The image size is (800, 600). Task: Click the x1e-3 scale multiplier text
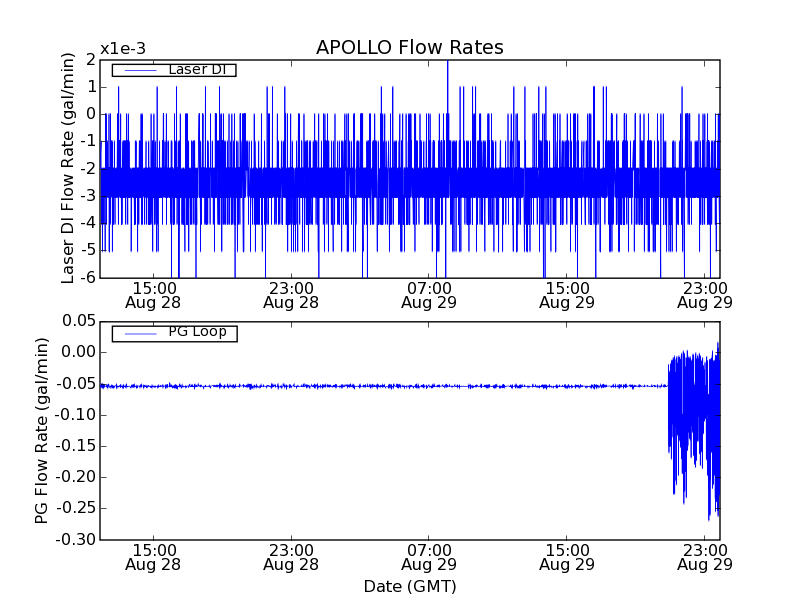[x=123, y=48]
